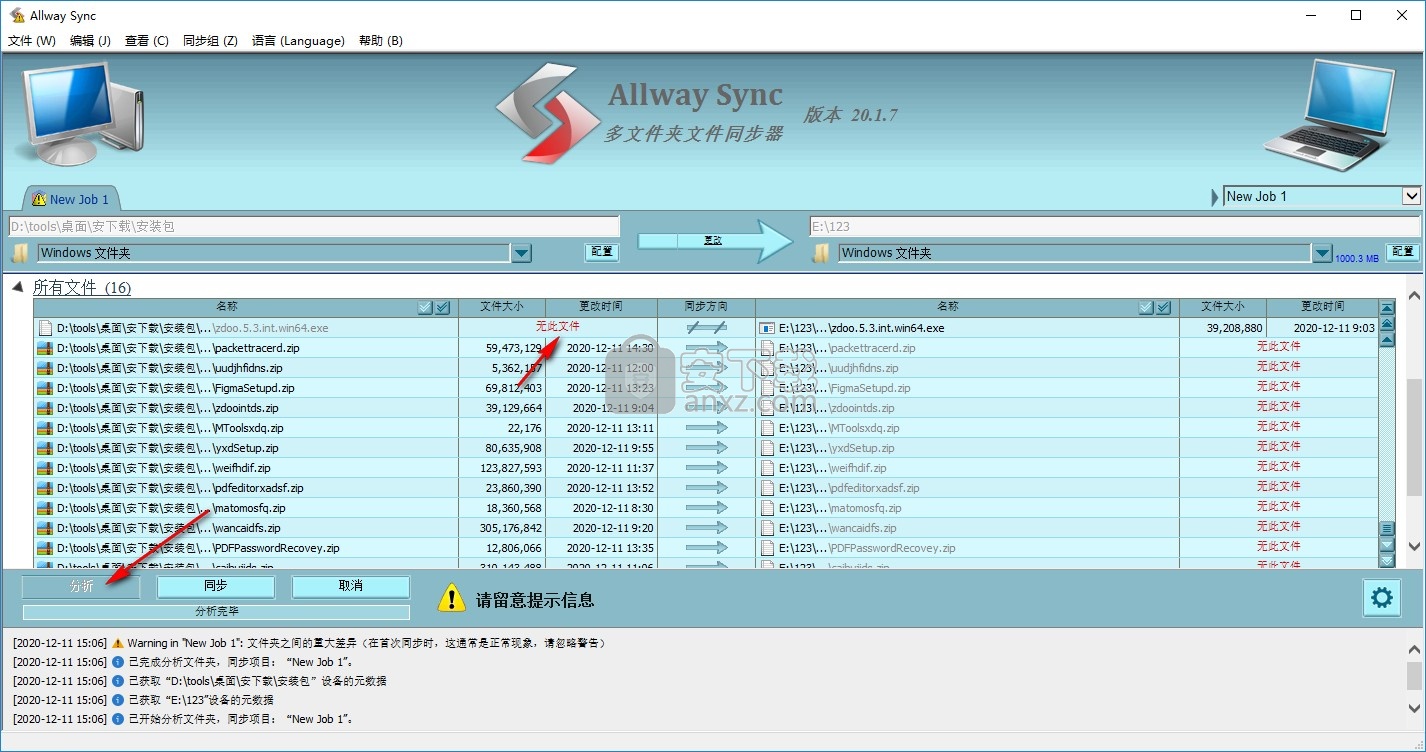
Task: Open the 编辑 (J) menu
Action: pyautogui.click(x=90, y=41)
